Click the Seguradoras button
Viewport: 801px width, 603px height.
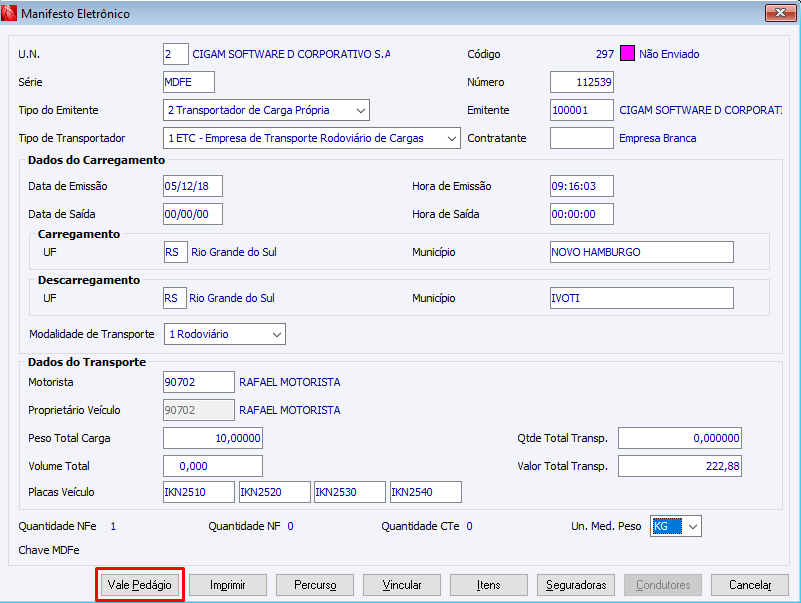click(x=576, y=585)
